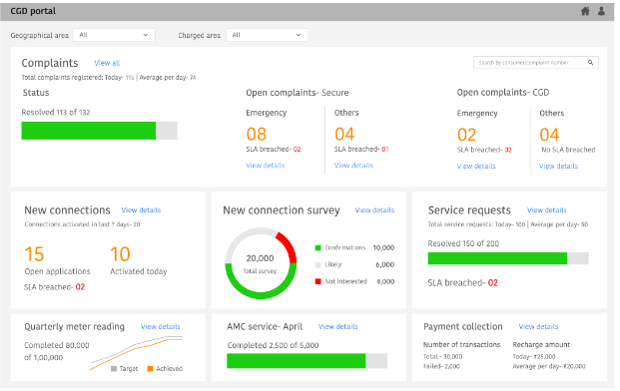
Task: Open Service requests View details link
Action: (546, 210)
